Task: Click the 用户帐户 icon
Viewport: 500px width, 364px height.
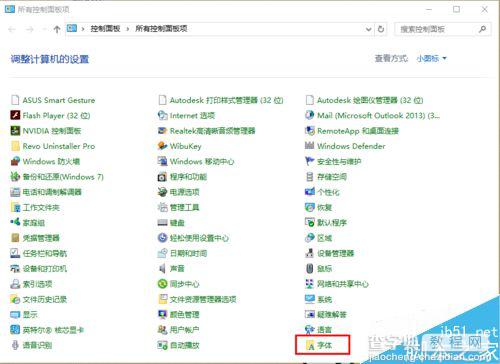Action: tap(162, 330)
